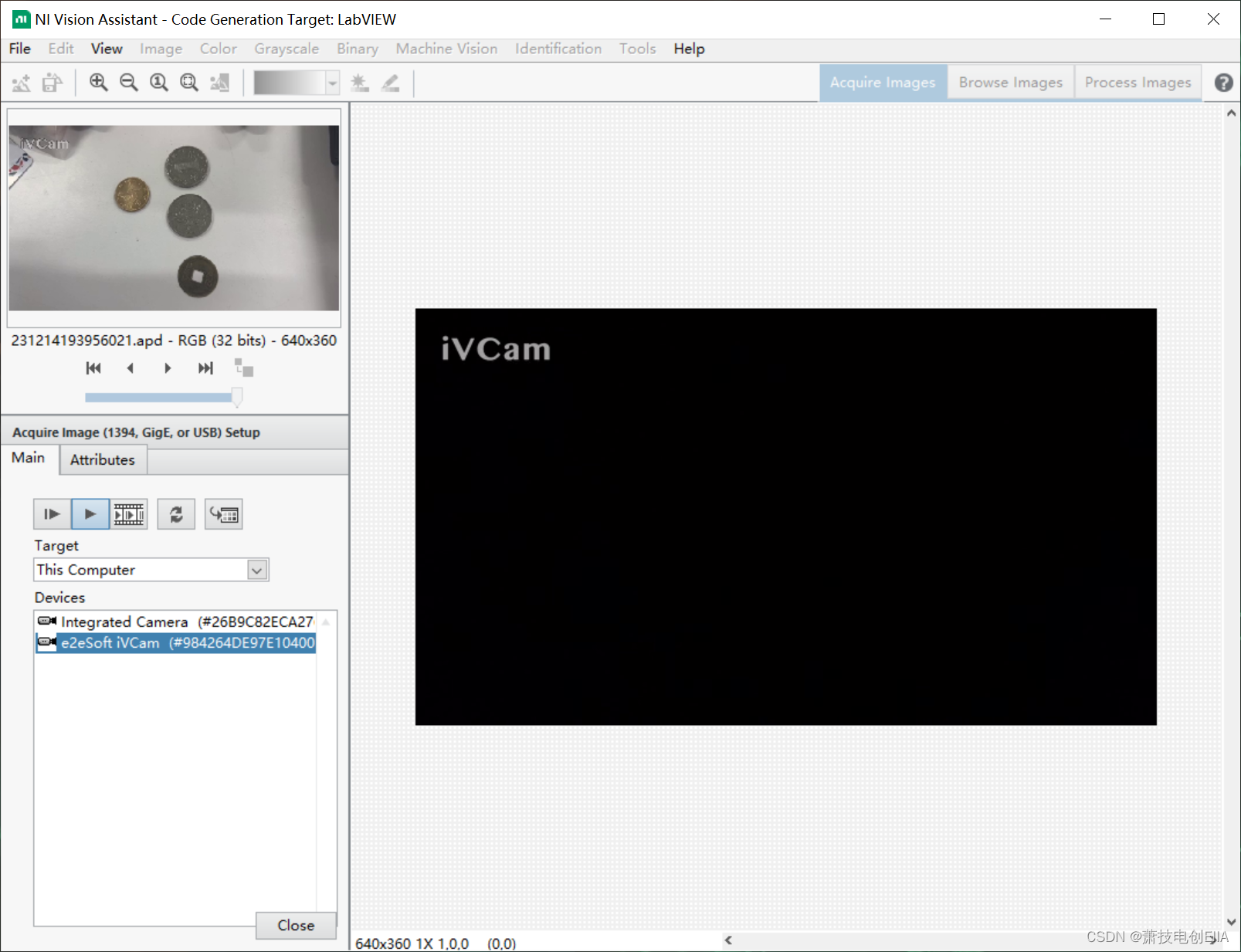Jump to last image in browser
This screenshot has height=952, width=1241.
click(205, 368)
